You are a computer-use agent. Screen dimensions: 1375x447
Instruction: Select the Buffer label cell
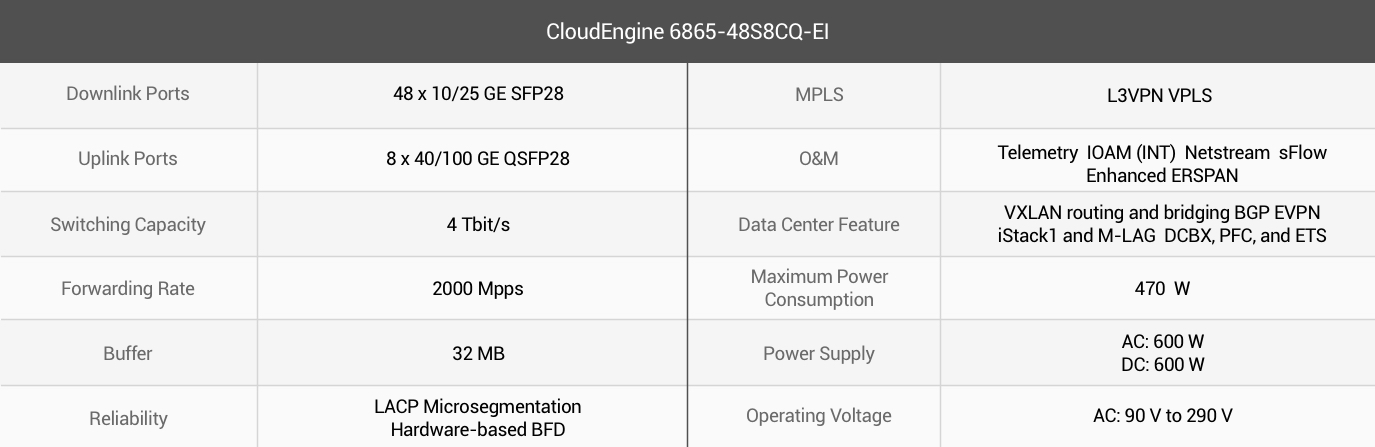(128, 353)
